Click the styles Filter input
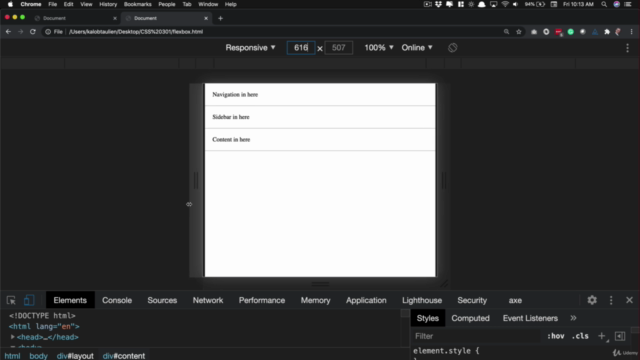 click(x=476, y=336)
